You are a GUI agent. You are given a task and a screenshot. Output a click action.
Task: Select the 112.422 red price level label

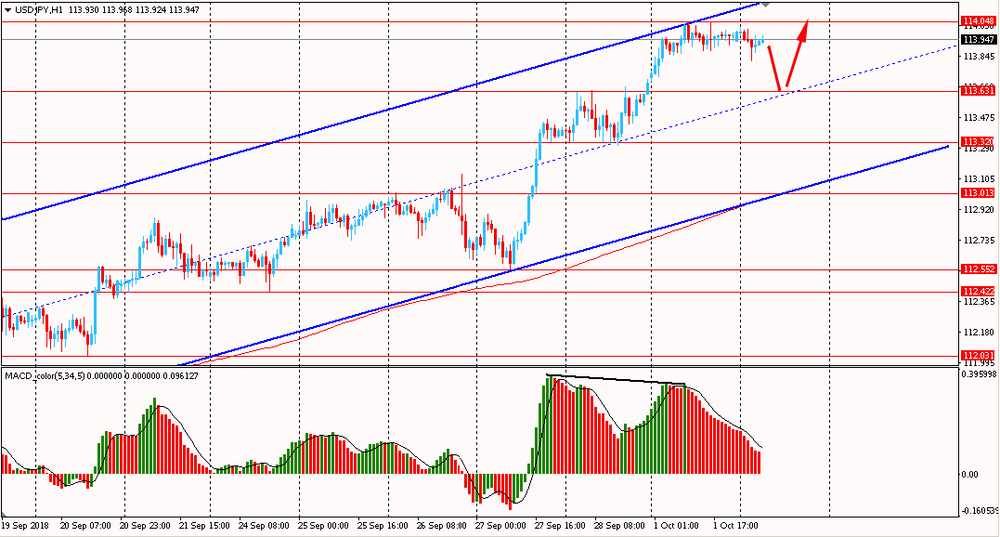pyautogui.click(x=978, y=291)
